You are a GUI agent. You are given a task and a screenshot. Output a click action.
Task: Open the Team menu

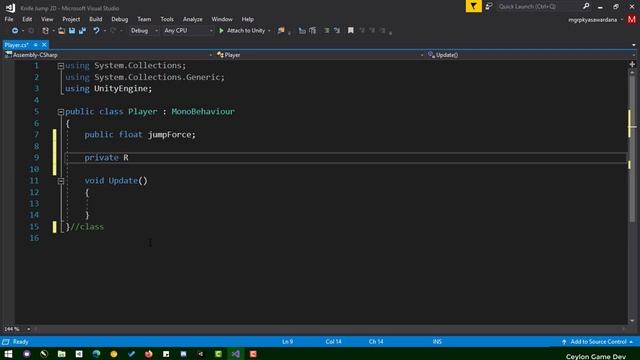[144, 19]
